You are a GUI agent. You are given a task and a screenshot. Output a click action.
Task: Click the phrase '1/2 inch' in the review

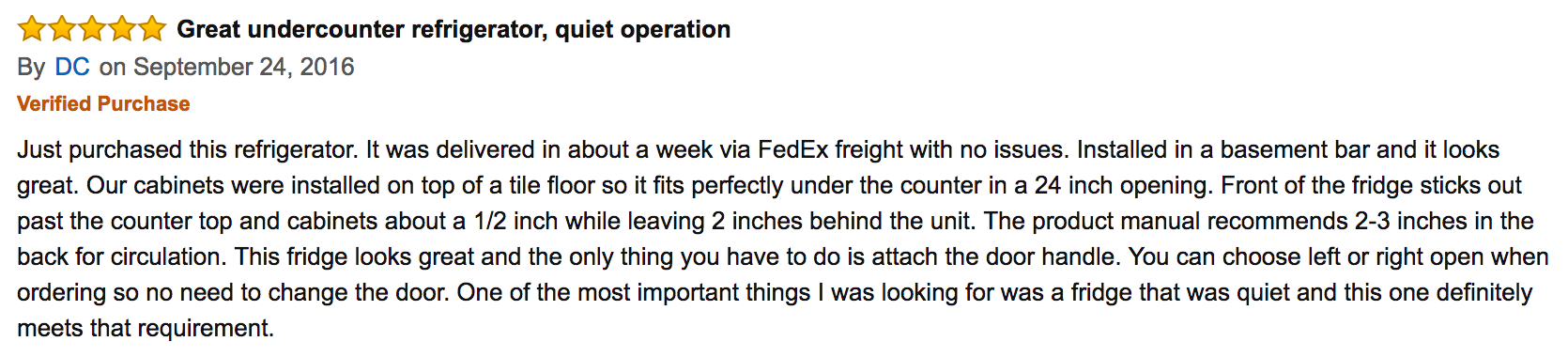click(x=515, y=222)
